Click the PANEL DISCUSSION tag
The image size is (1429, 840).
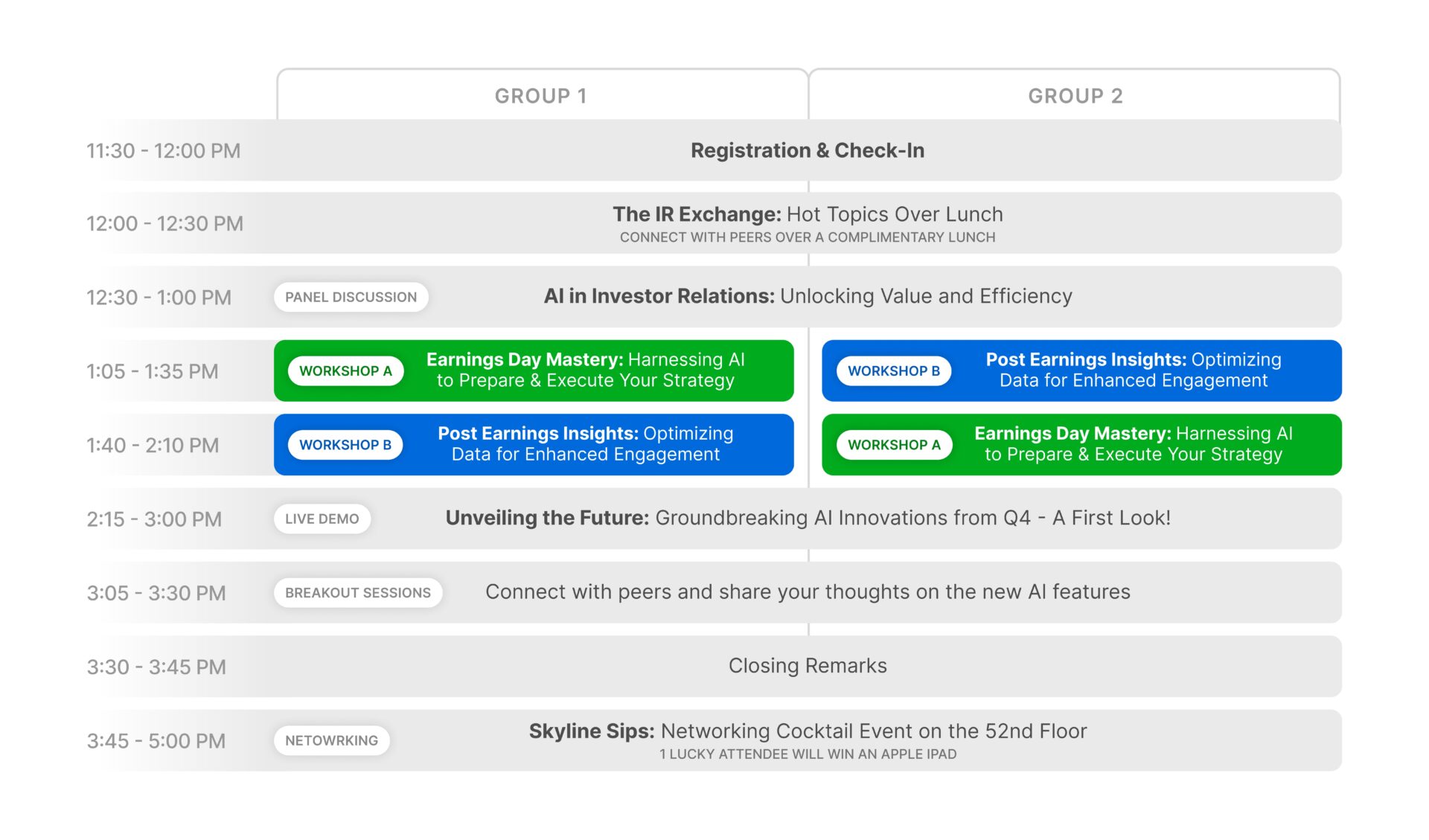(351, 297)
